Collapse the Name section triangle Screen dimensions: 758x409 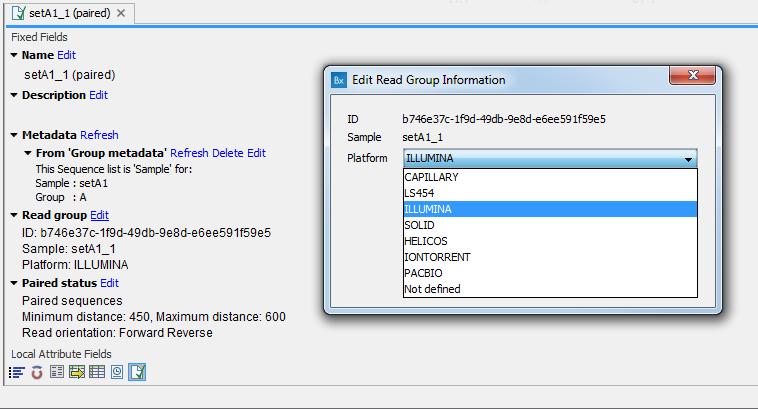(x=14, y=55)
